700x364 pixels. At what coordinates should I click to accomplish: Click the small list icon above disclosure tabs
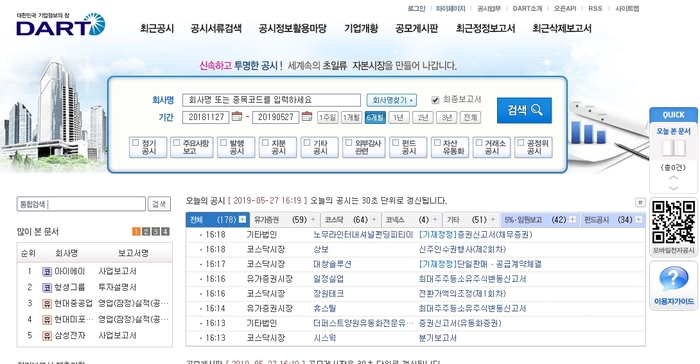click(640, 202)
